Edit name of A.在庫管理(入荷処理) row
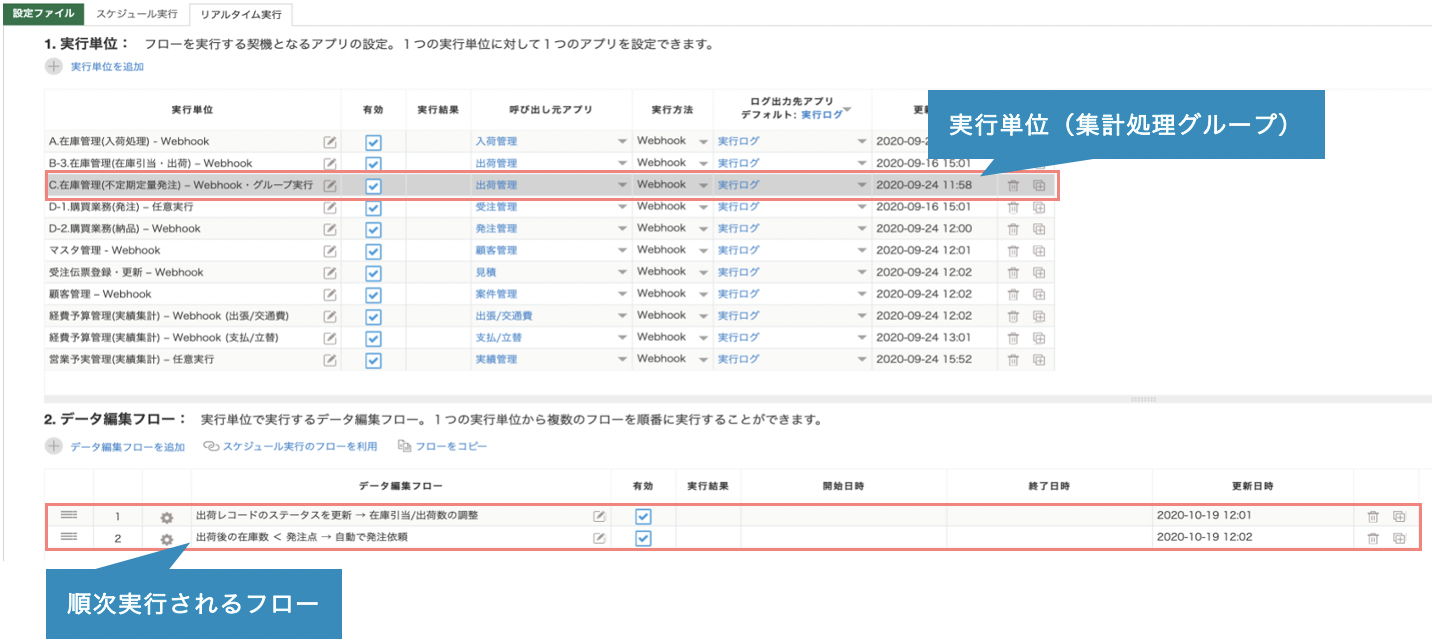Viewport: 1432px width, 640px height. [330, 142]
